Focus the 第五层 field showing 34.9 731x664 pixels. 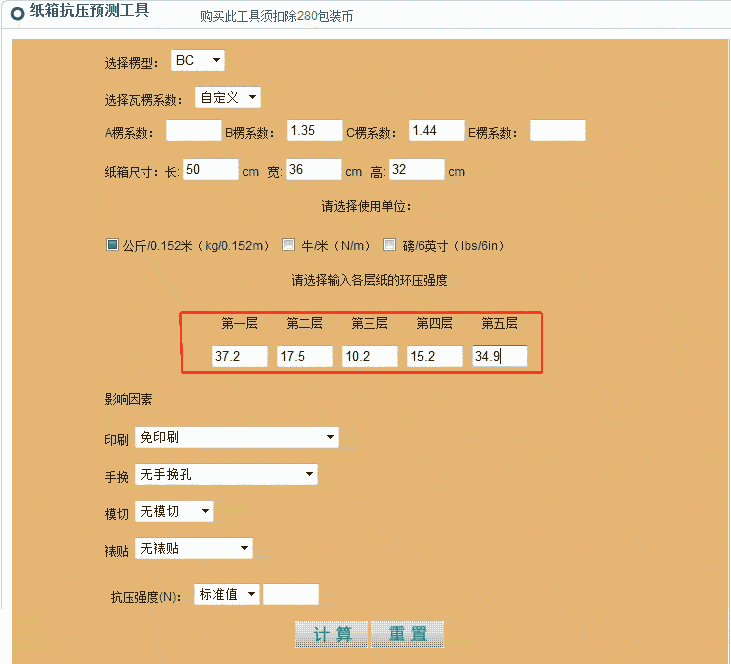pos(499,357)
